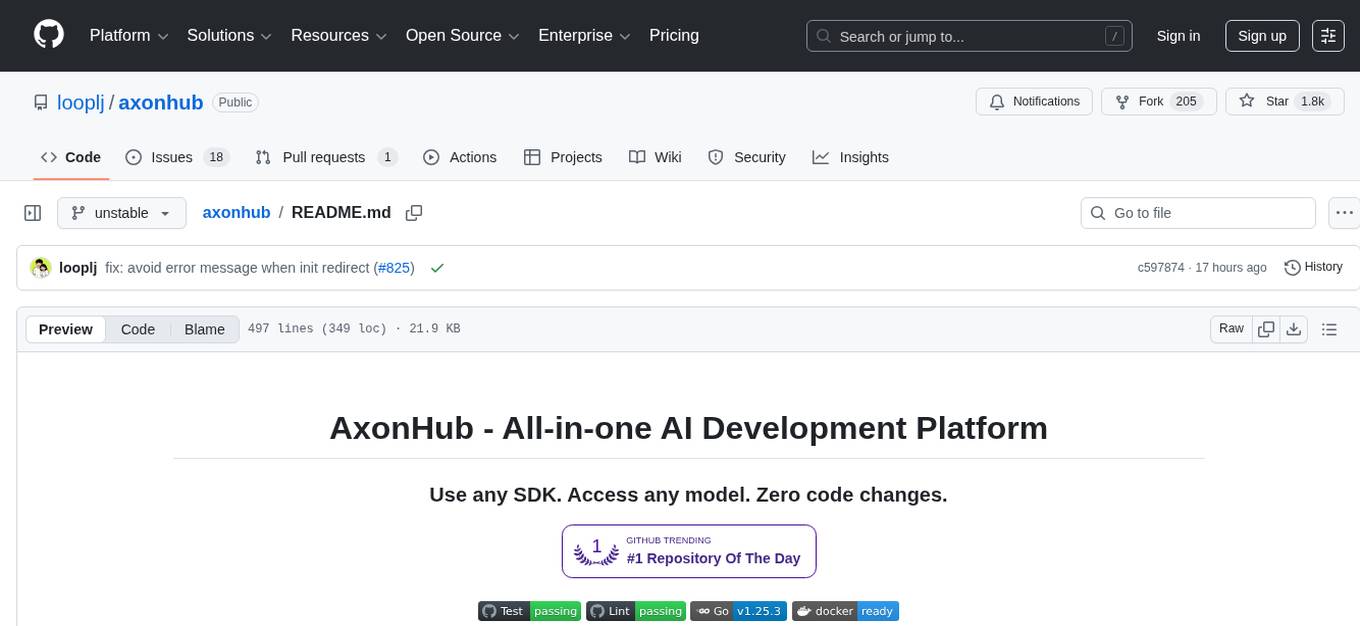Copy the raw README contents icon
The width and height of the screenshot is (1360, 626).
click(1266, 328)
